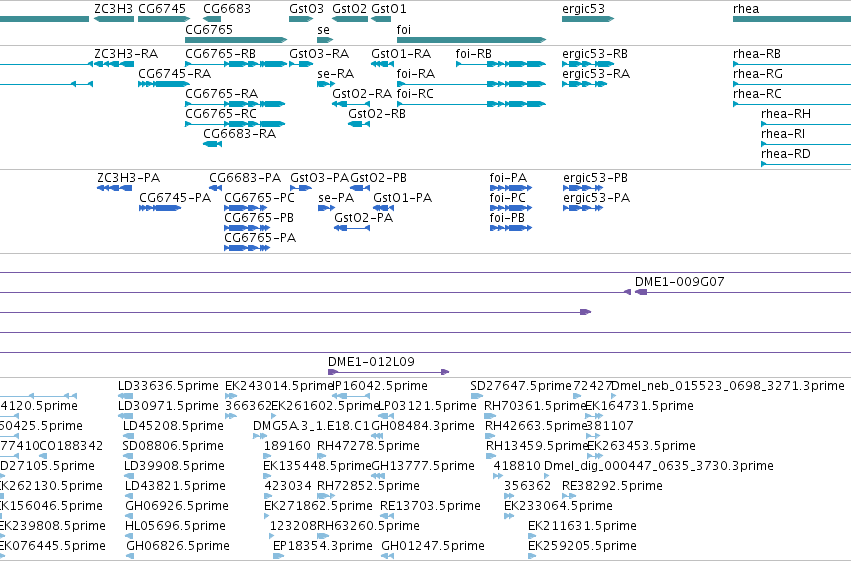Select the 'rhea-RD' transcript label

pos(785,154)
